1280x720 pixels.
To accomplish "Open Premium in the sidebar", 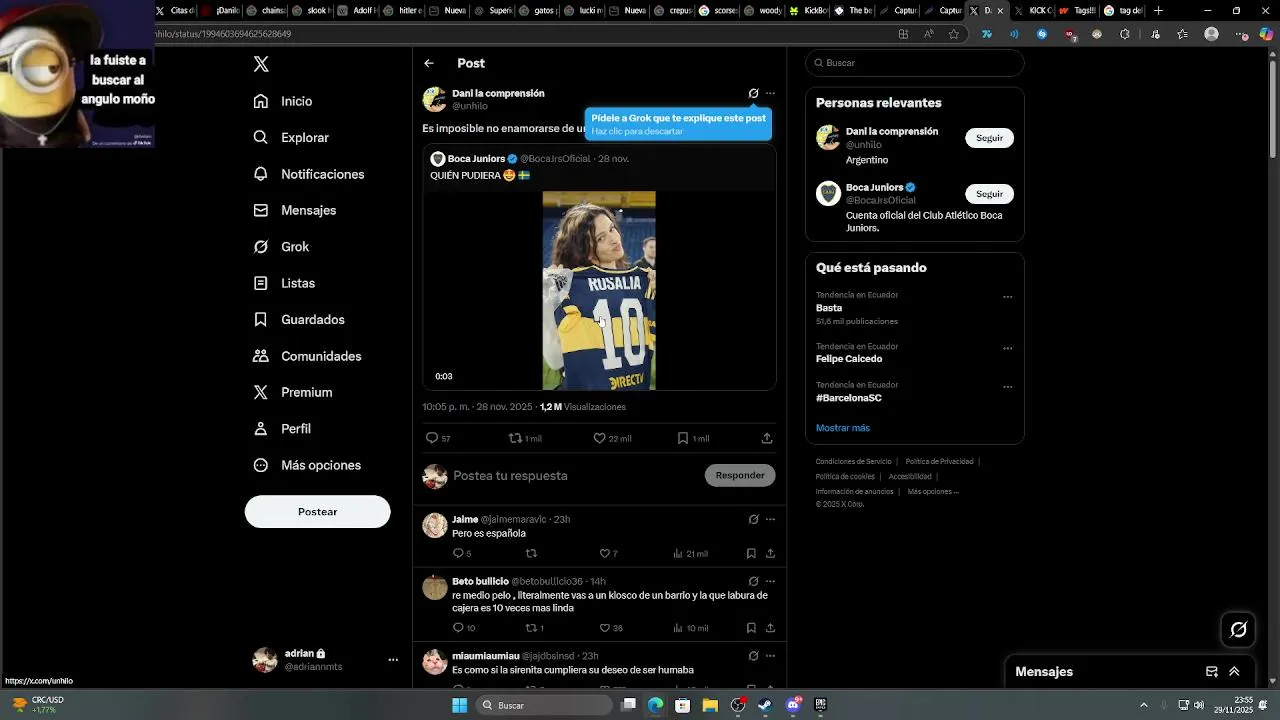I will pos(293,393).
